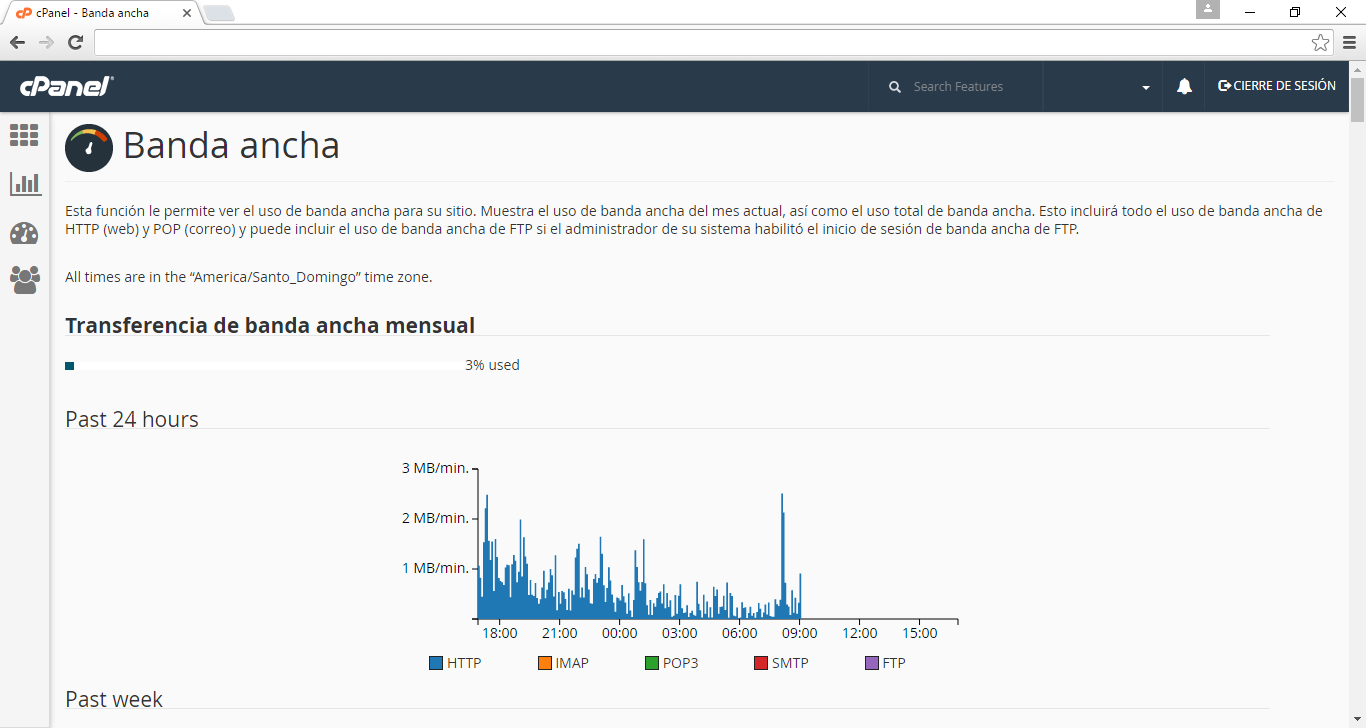
Task: Click the notifications bell icon
Action: (x=1184, y=87)
